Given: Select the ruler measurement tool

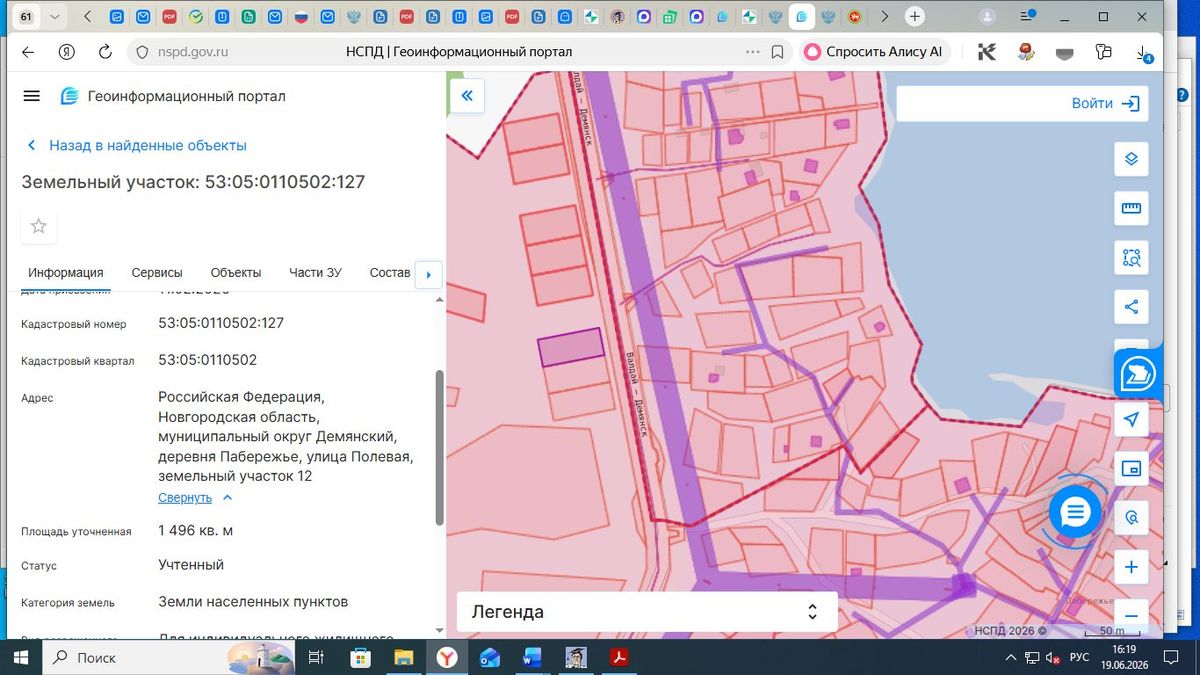Looking at the screenshot, I should pyautogui.click(x=1131, y=208).
